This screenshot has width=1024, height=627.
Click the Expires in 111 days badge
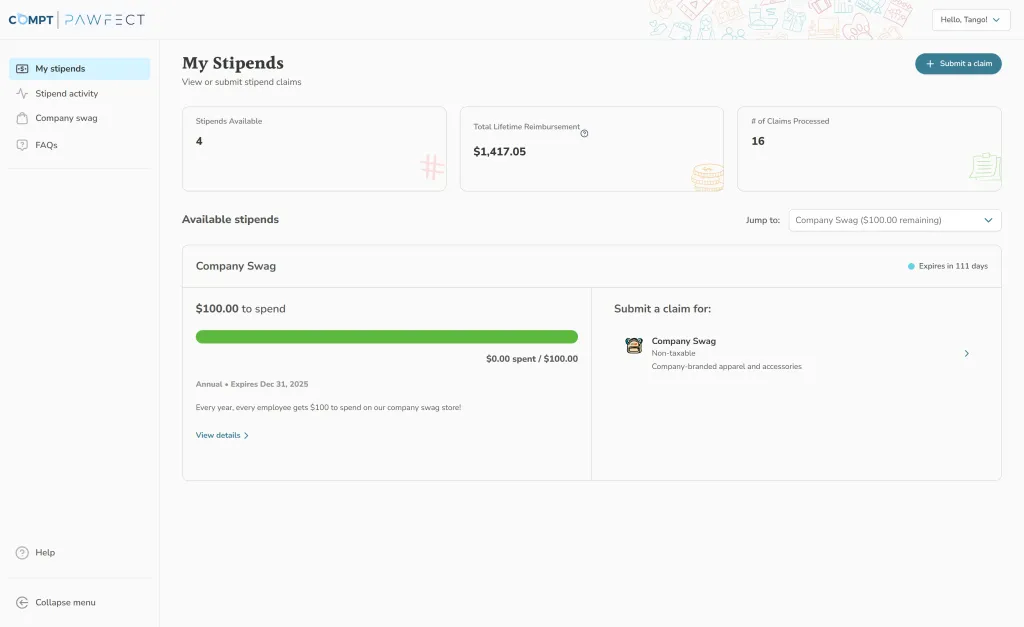[947, 266]
